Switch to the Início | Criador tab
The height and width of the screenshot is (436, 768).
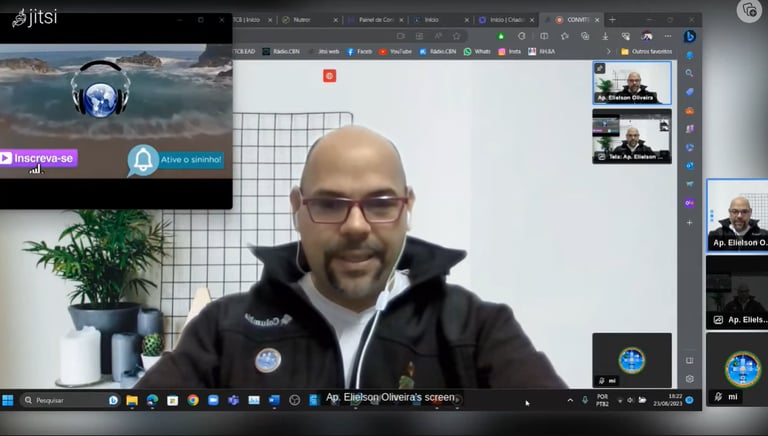pyautogui.click(x=506, y=20)
